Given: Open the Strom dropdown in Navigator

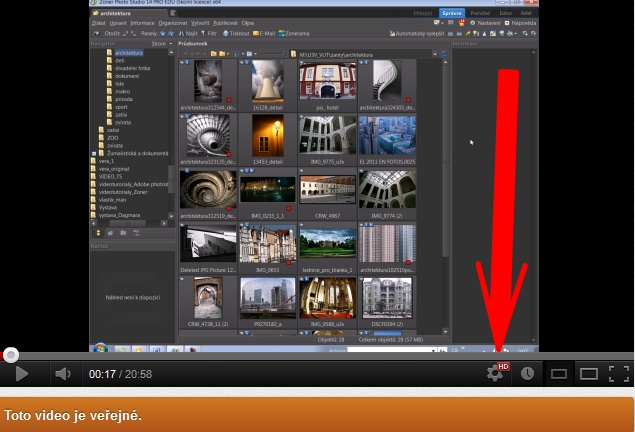Looking at the screenshot, I should pos(160,44).
